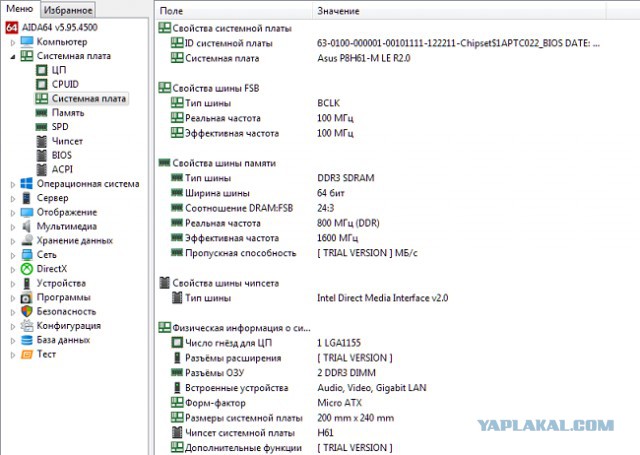Select Соотношение DRAM:FSB row
This screenshot has width=640, height=455.
[252, 208]
